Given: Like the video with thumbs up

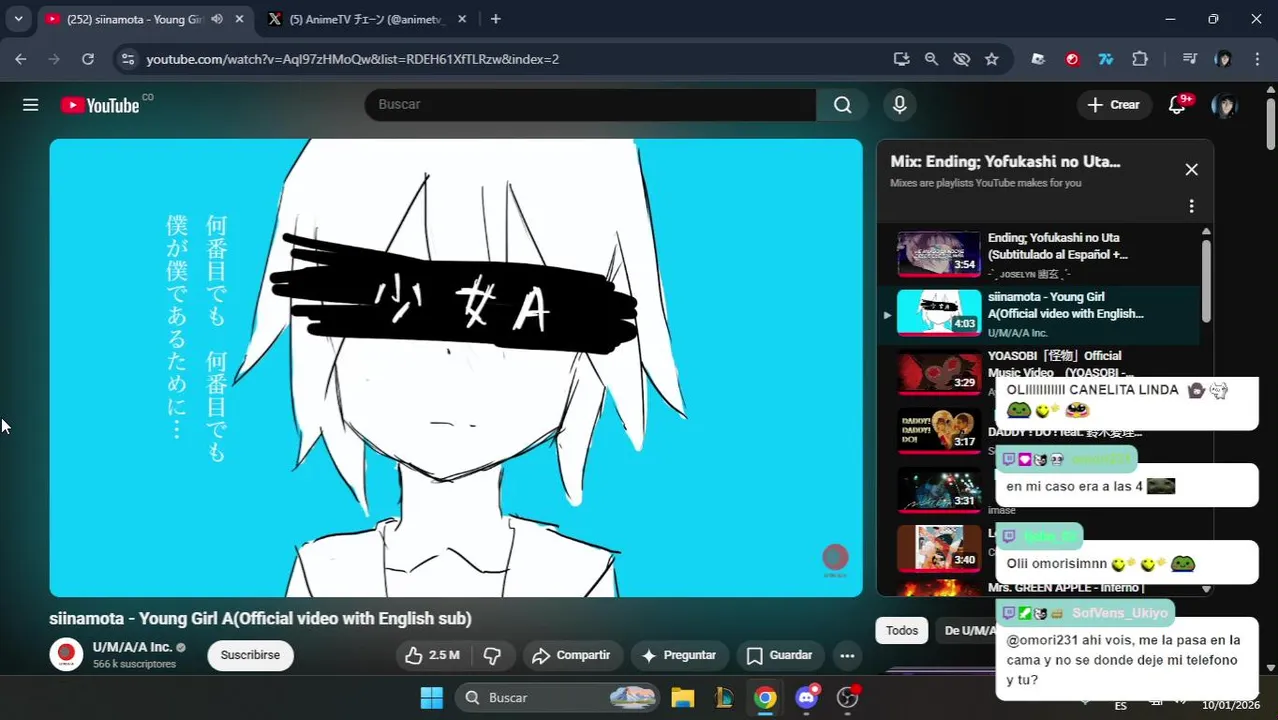Looking at the screenshot, I should (431, 655).
